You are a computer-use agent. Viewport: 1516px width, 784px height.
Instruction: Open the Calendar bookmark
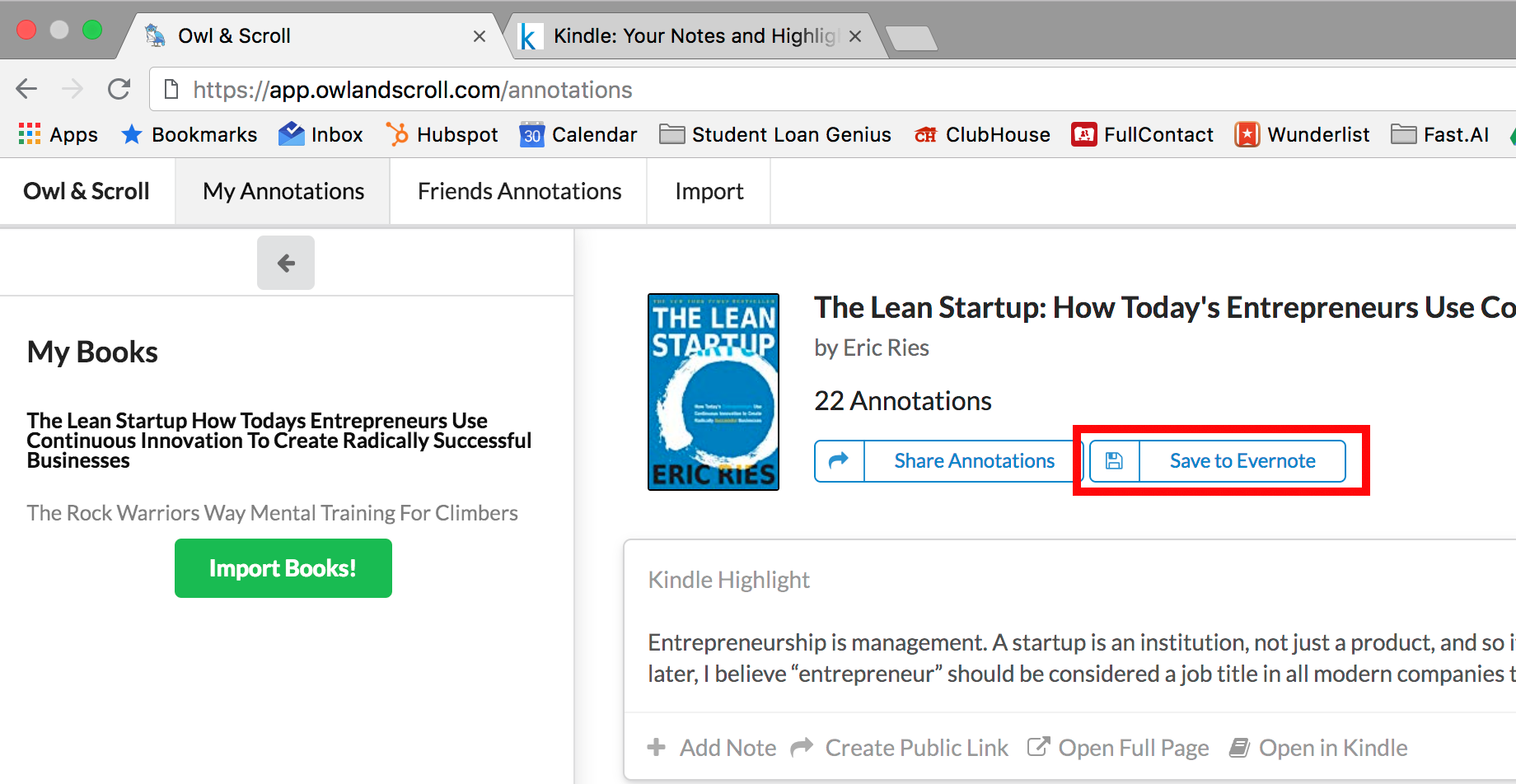(578, 134)
